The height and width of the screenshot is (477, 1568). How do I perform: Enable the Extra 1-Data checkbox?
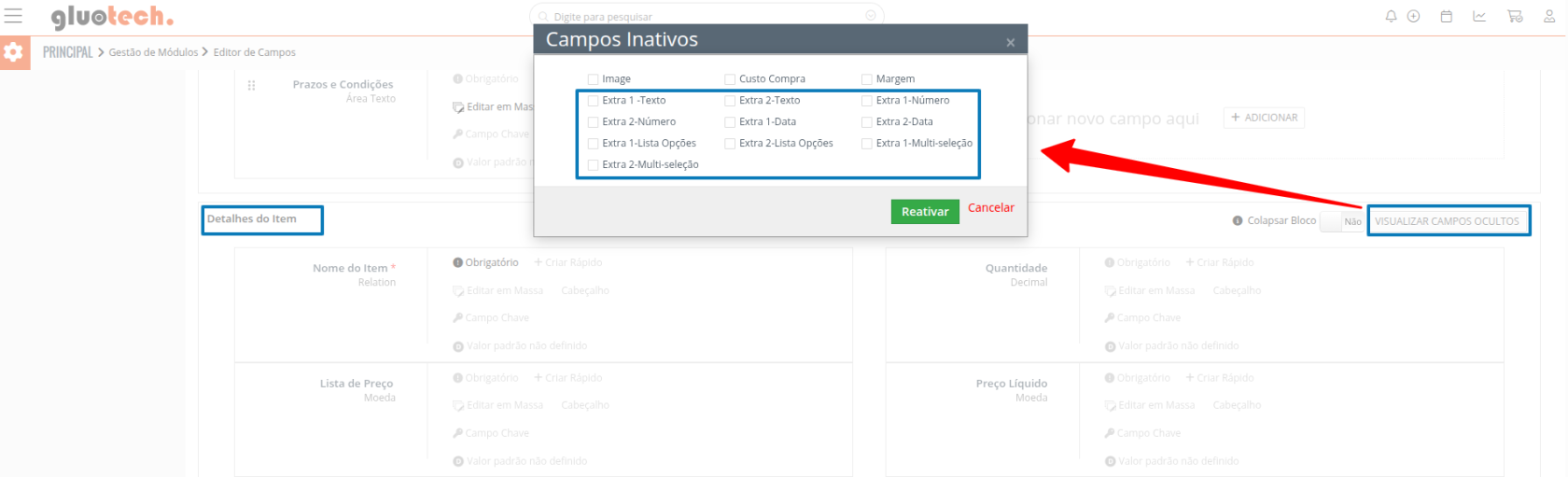[730, 122]
